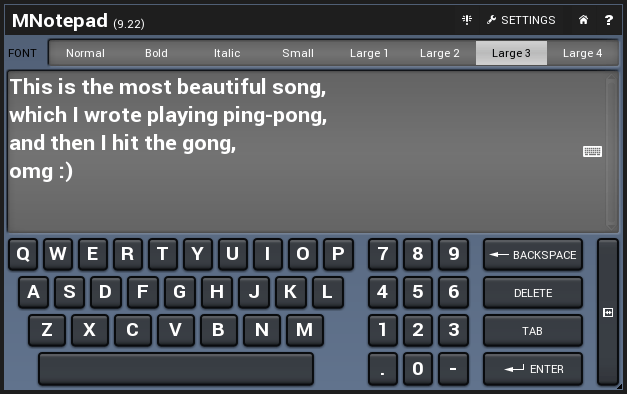Click the M key
The width and height of the screenshot is (627, 394).
[305, 330]
